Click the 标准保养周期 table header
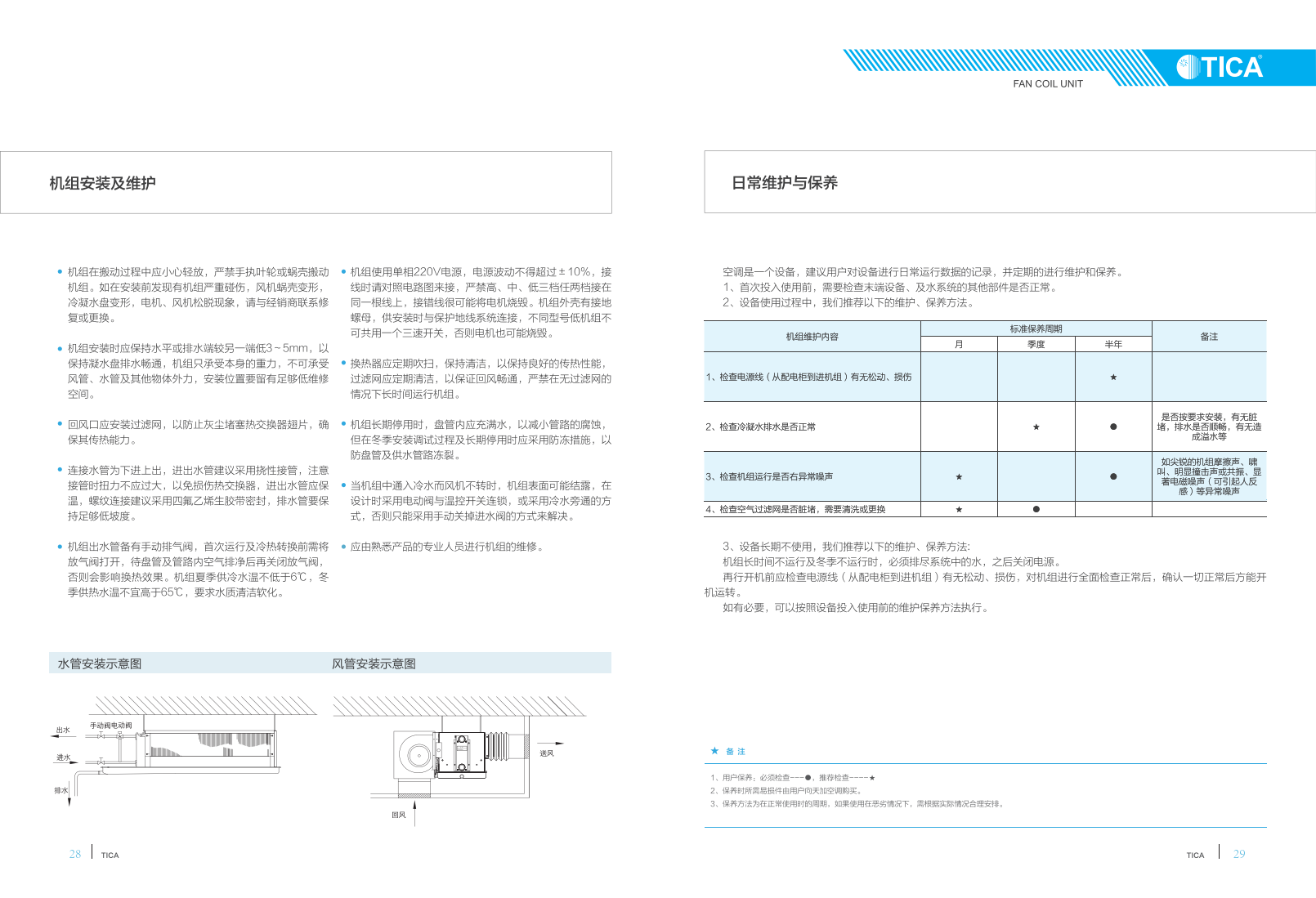This screenshot has height=898, width=1316. click(x=1036, y=328)
